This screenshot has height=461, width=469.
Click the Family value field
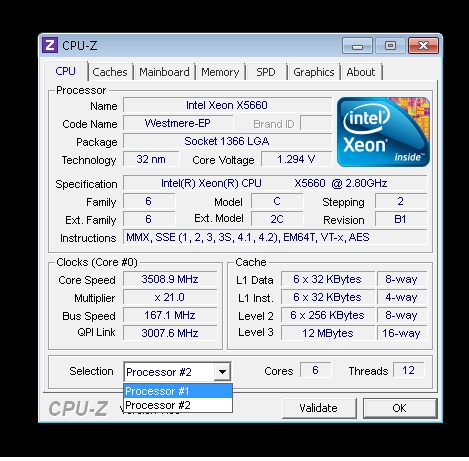pyautogui.click(x=149, y=201)
